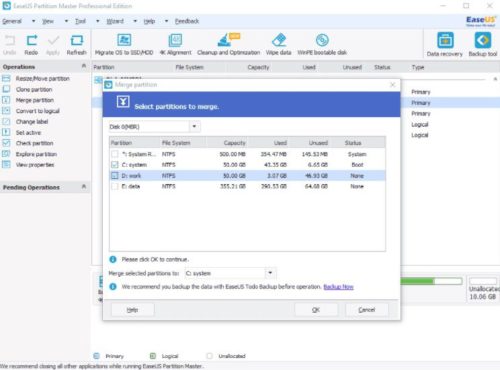Follow the Backup Now link

click(x=338, y=287)
